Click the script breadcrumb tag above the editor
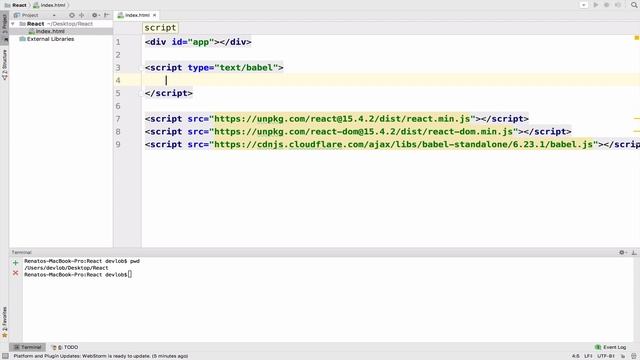Image resolution: width=640 pixels, height=360 pixels. click(160, 28)
